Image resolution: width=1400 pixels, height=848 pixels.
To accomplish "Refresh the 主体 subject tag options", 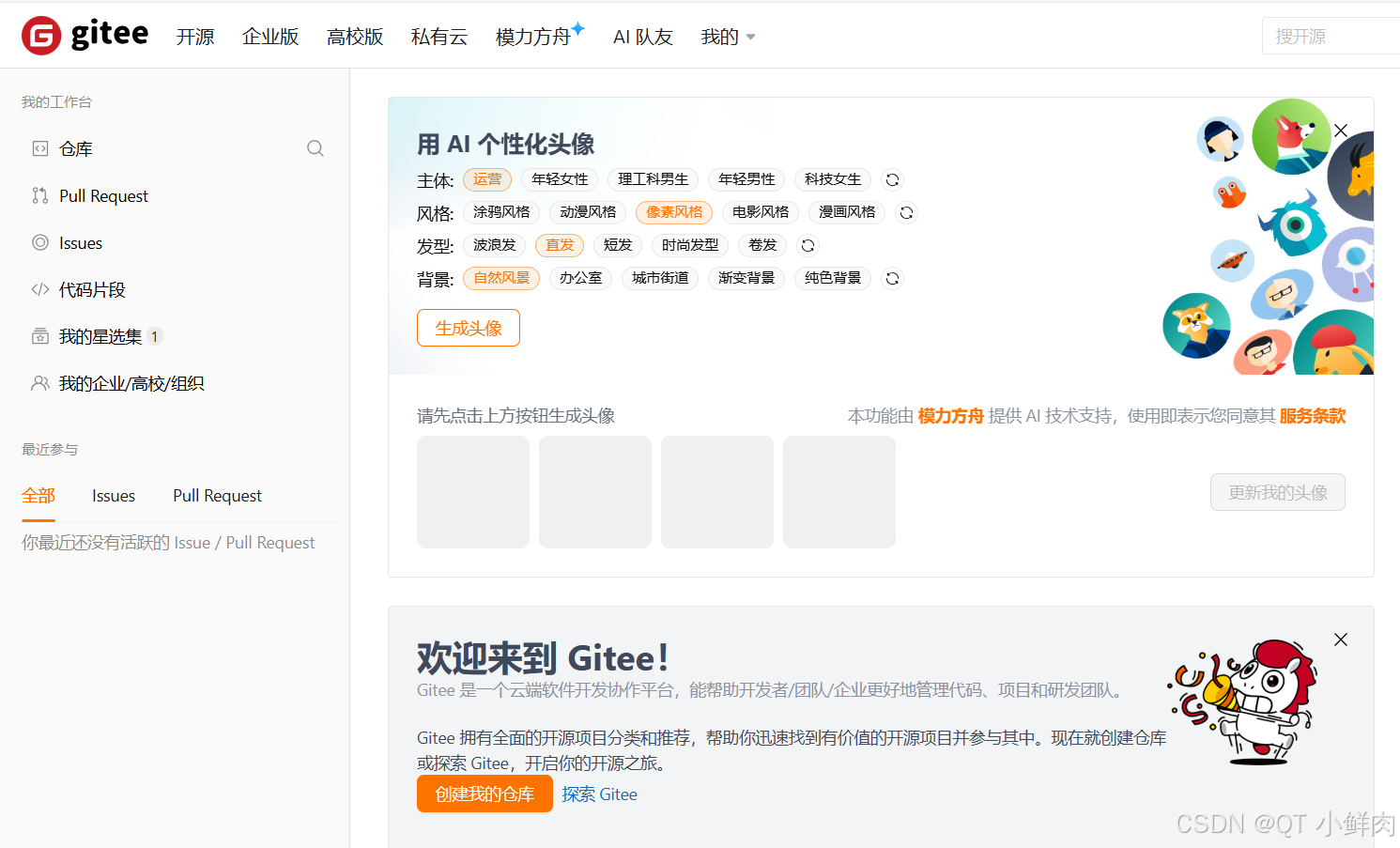I will point(892,179).
